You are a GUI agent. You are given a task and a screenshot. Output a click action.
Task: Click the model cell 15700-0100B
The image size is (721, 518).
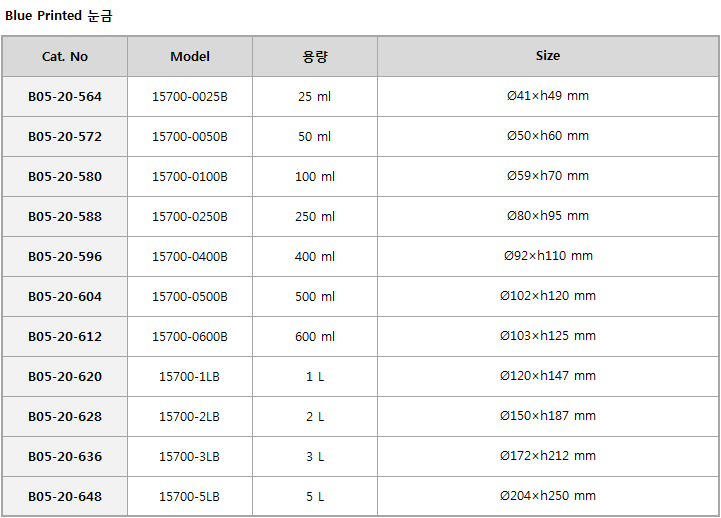(190, 176)
